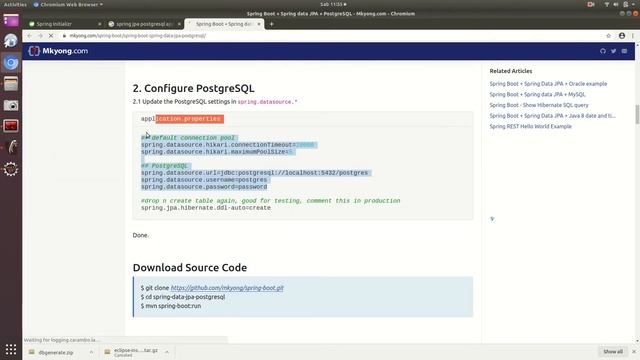This screenshot has width=640, height=360.
Task: Open the dbgenerate.zip download
Action: coord(56,352)
